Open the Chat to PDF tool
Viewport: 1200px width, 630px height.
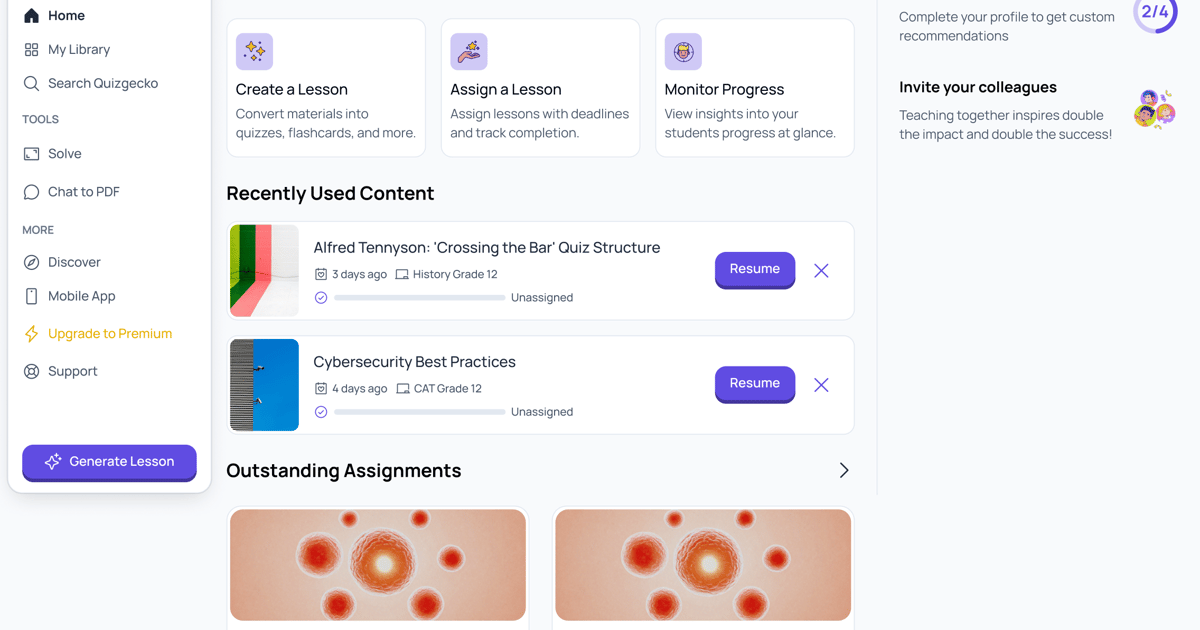click(x=32, y=191)
